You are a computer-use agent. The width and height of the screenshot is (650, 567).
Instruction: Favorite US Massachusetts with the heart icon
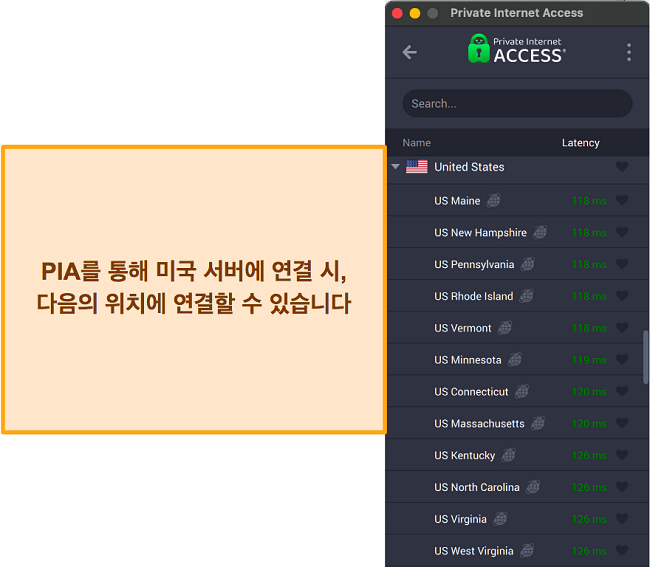[x=622, y=423]
